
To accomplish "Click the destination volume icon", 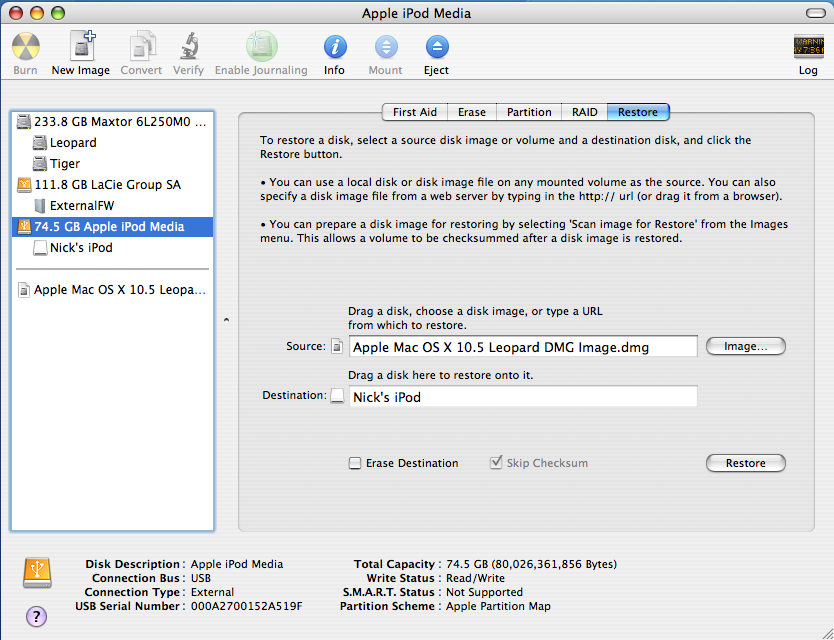I will 337,396.
